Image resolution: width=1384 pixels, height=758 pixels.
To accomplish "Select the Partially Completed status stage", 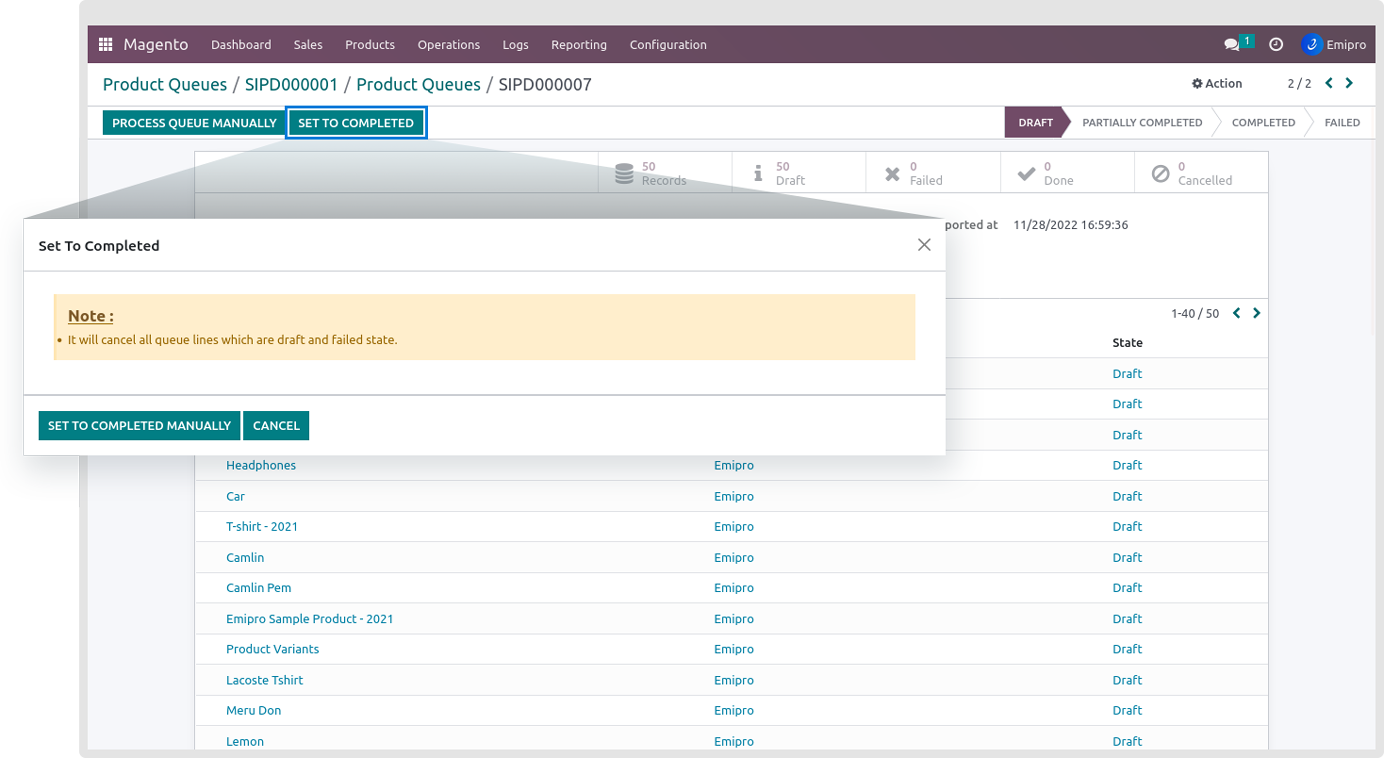I will pyautogui.click(x=1142, y=123).
